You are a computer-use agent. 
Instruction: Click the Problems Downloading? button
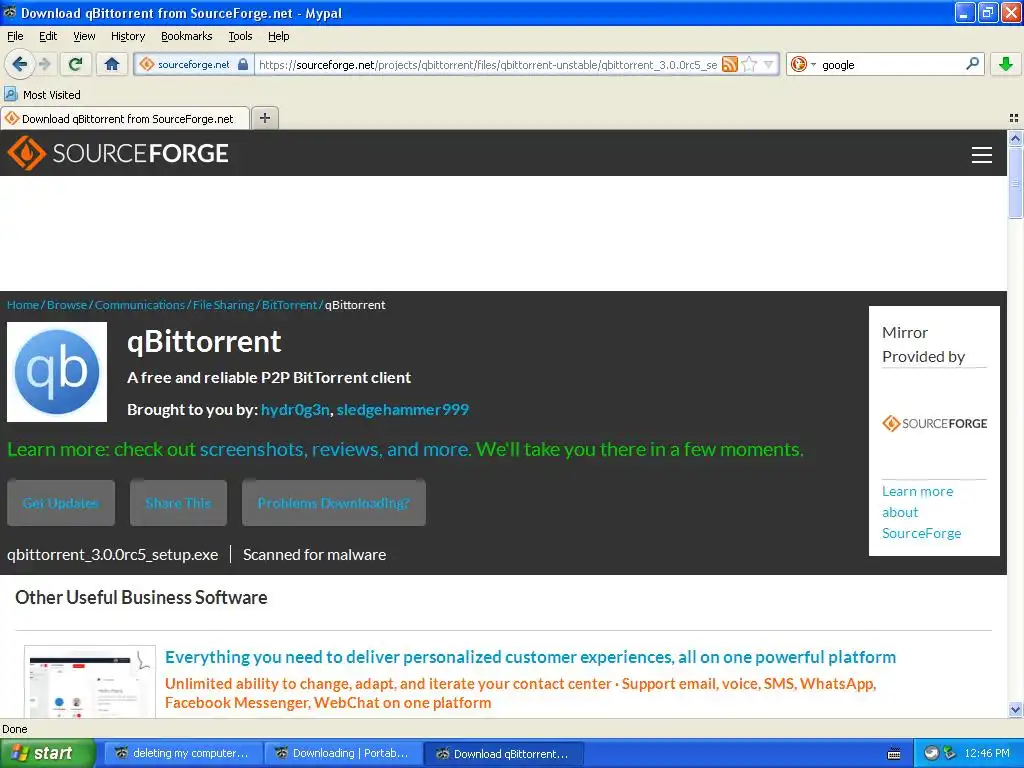(x=334, y=503)
